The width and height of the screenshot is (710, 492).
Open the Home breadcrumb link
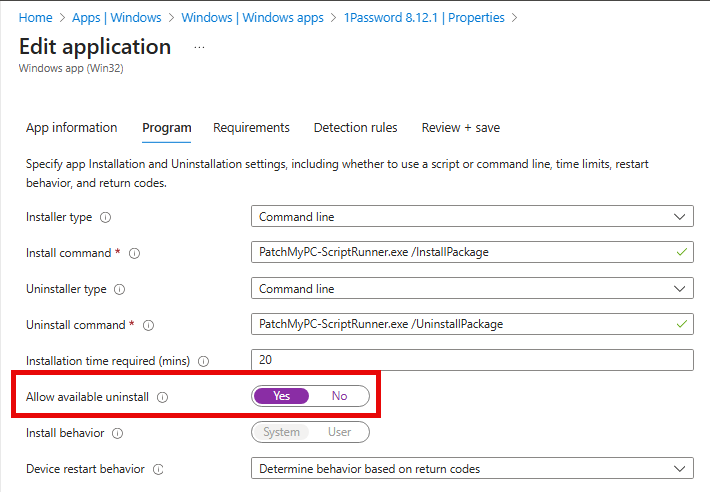(x=35, y=18)
